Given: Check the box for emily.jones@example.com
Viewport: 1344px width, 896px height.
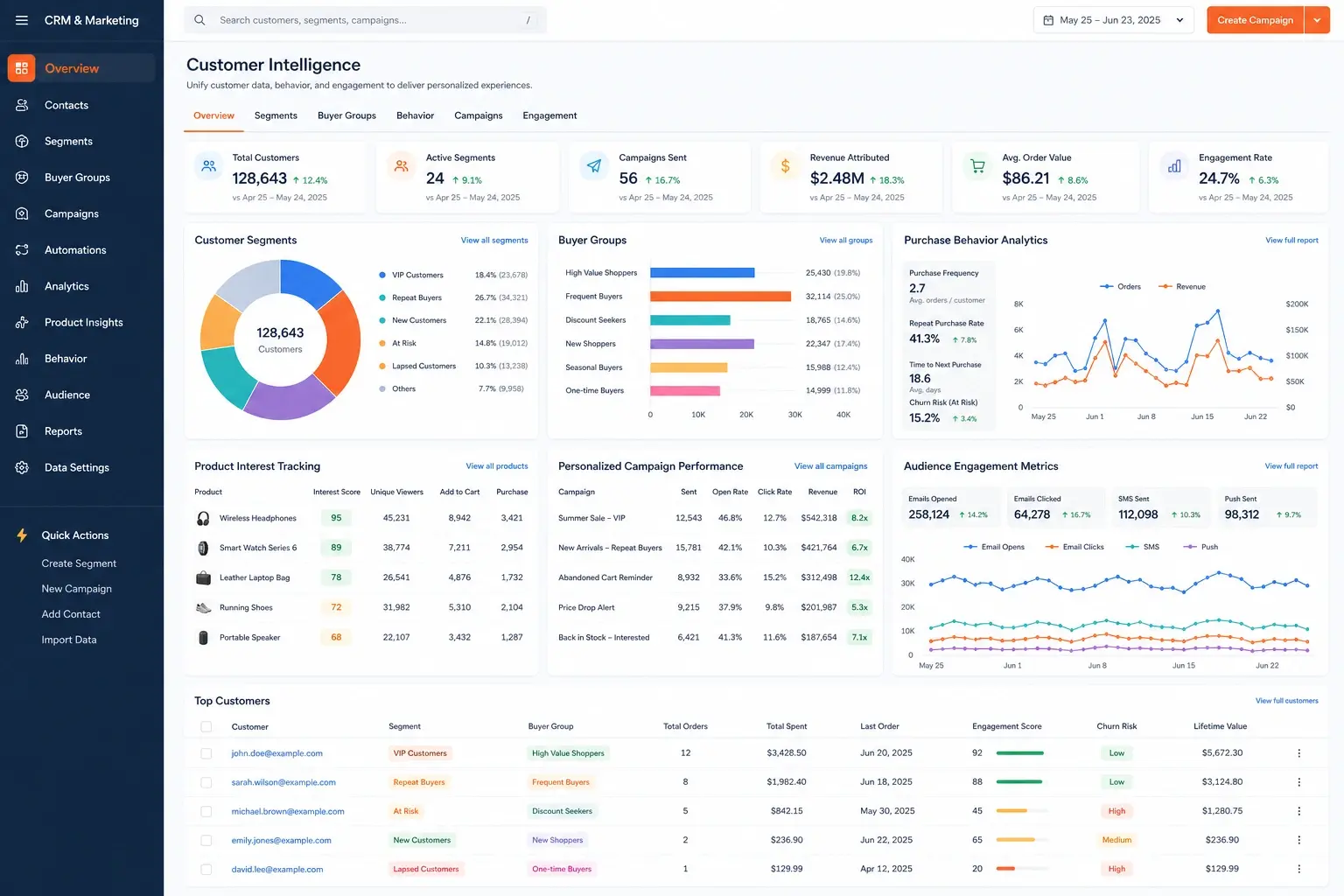Looking at the screenshot, I should click(x=206, y=840).
